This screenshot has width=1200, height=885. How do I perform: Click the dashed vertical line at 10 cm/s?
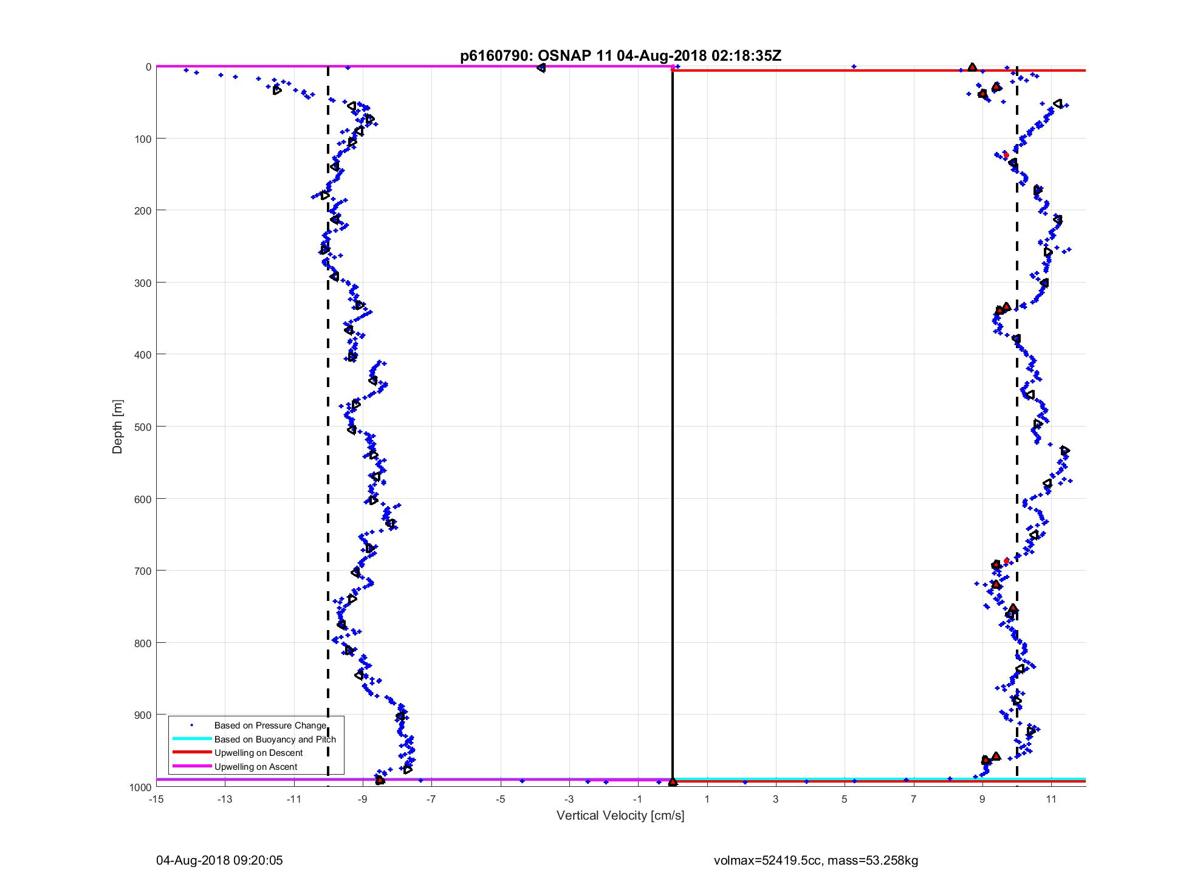(1017, 427)
